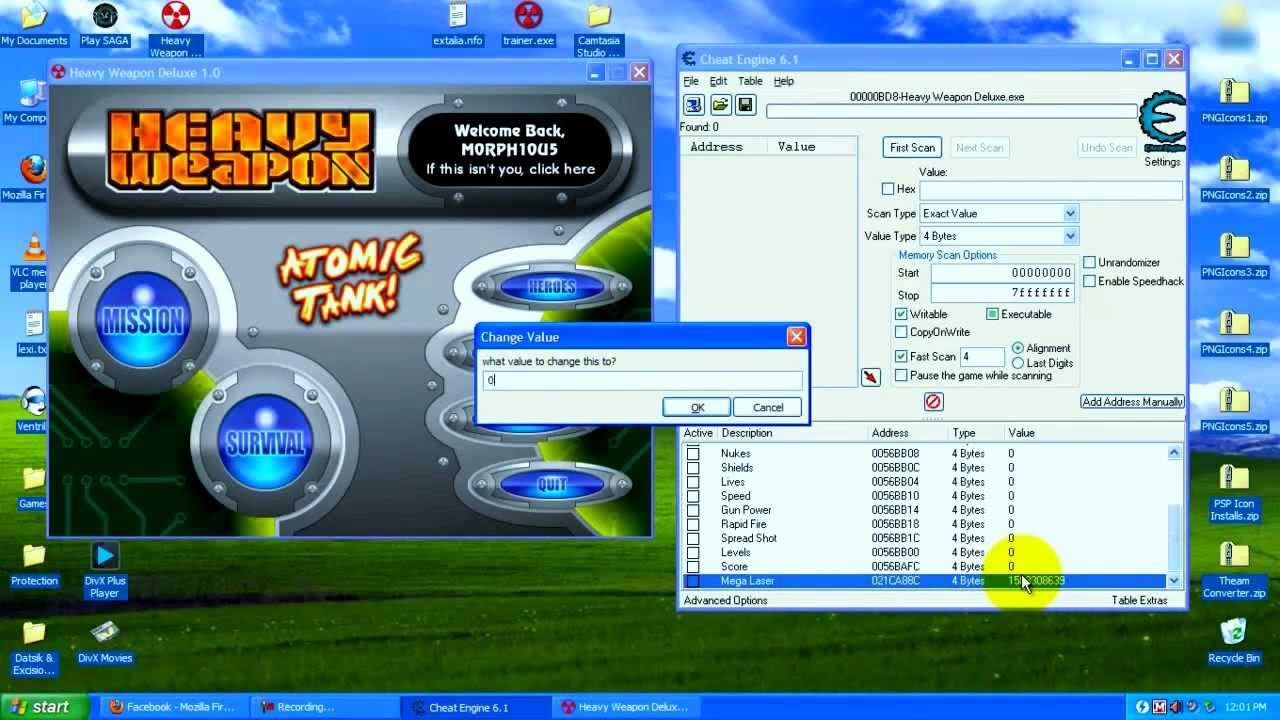Image resolution: width=1280 pixels, height=720 pixels.
Task: Open the DivX Plus Player desktop icon
Action: [x=104, y=571]
